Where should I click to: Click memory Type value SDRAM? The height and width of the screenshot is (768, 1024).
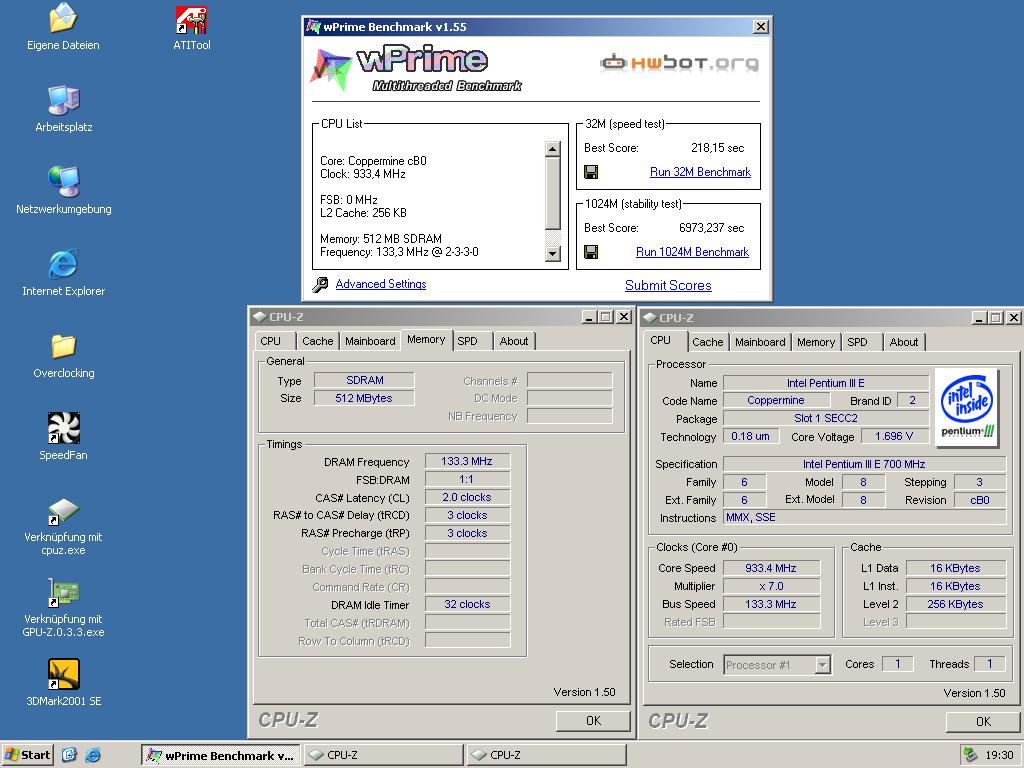pyautogui.click(x=364, y=380)
